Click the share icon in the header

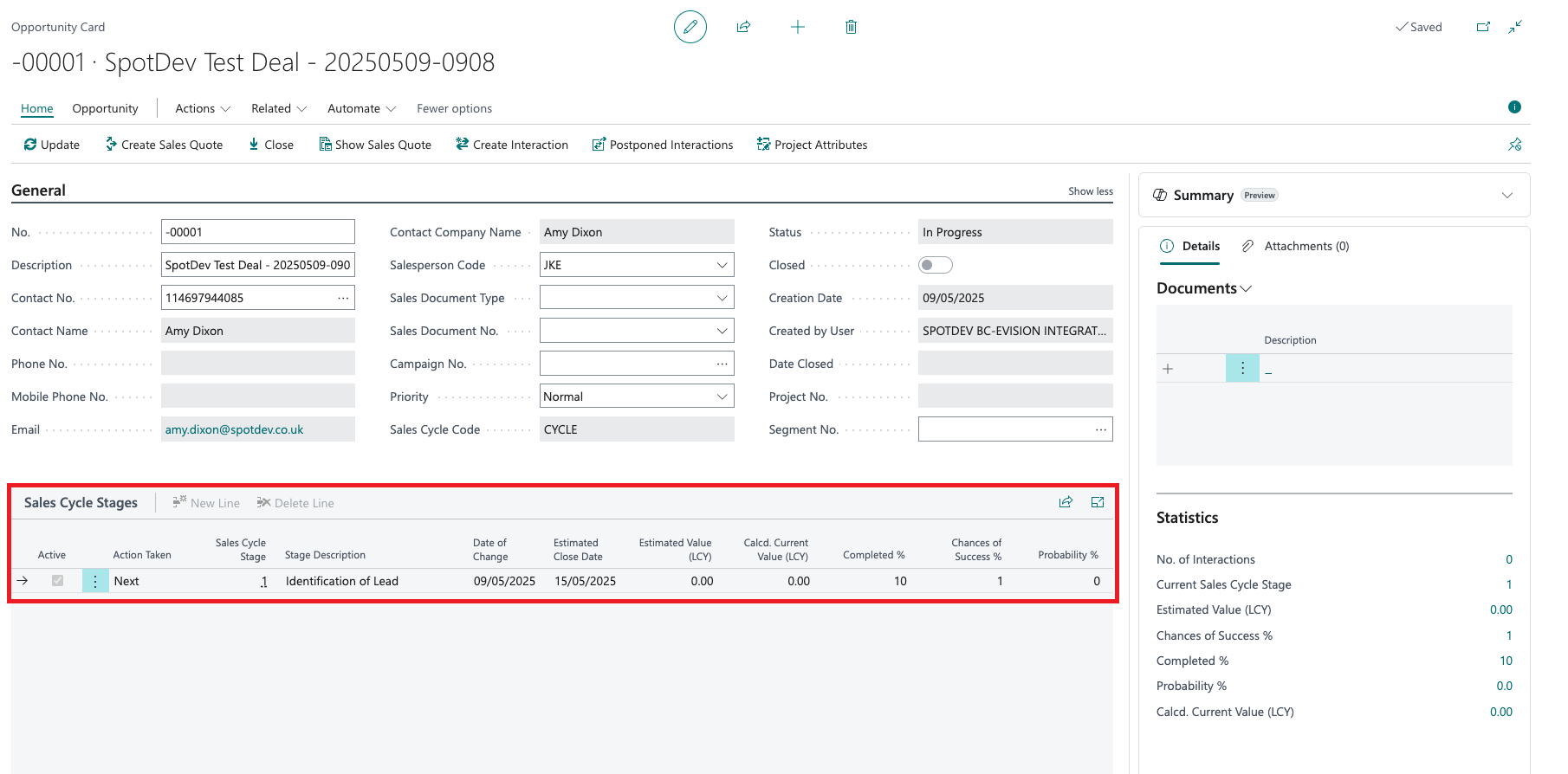743,27
